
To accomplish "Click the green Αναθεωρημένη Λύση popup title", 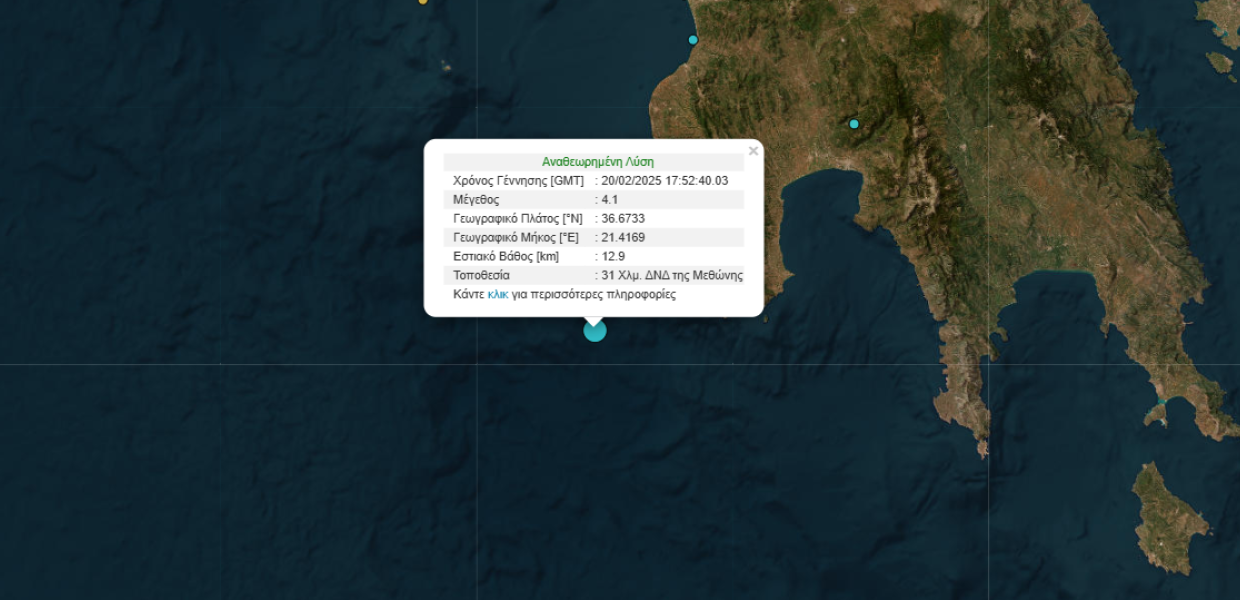I will tap(598, 162).
